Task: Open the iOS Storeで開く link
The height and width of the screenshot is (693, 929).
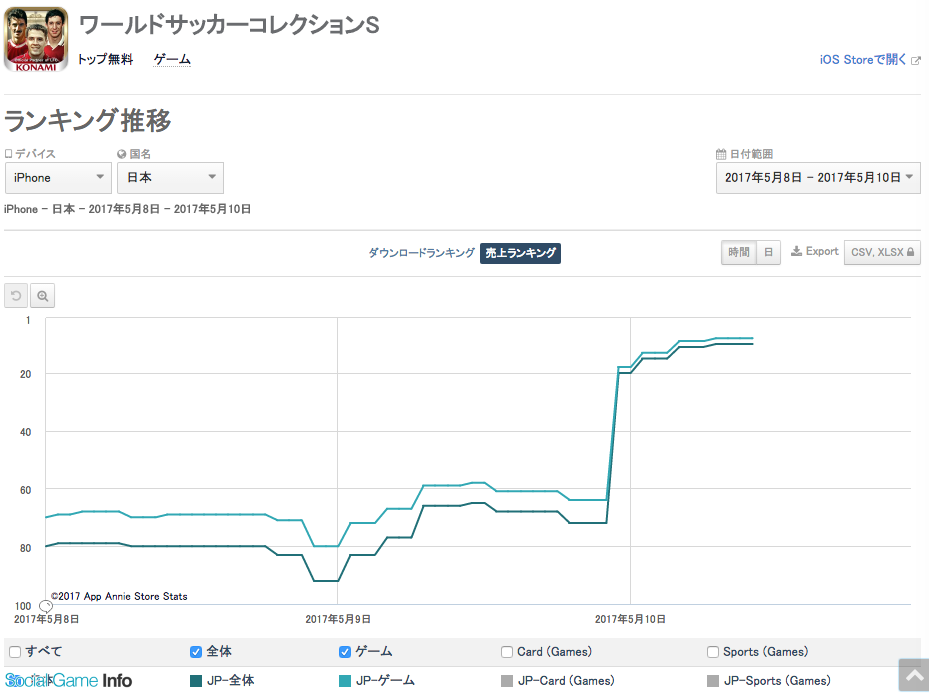Action: click(x=863, y=60)
